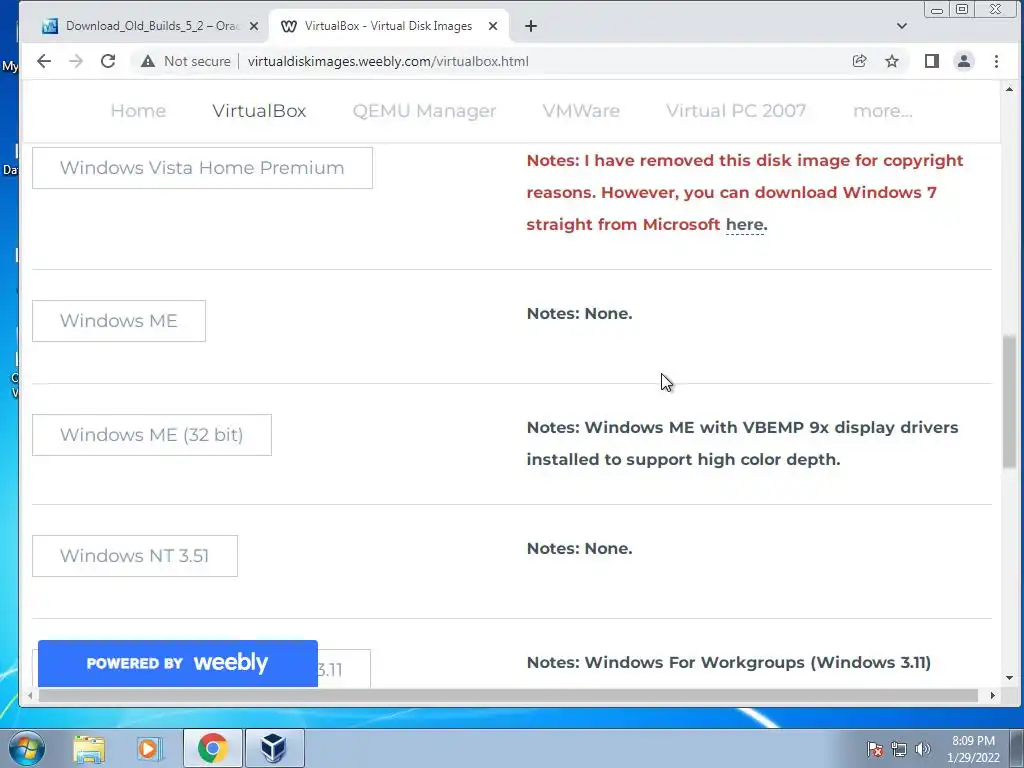The height and width of the screenshot is (768, 1024).
Task: Close the Download_Old_Builds_5_2 tab
Action: (x=254, y=26)
